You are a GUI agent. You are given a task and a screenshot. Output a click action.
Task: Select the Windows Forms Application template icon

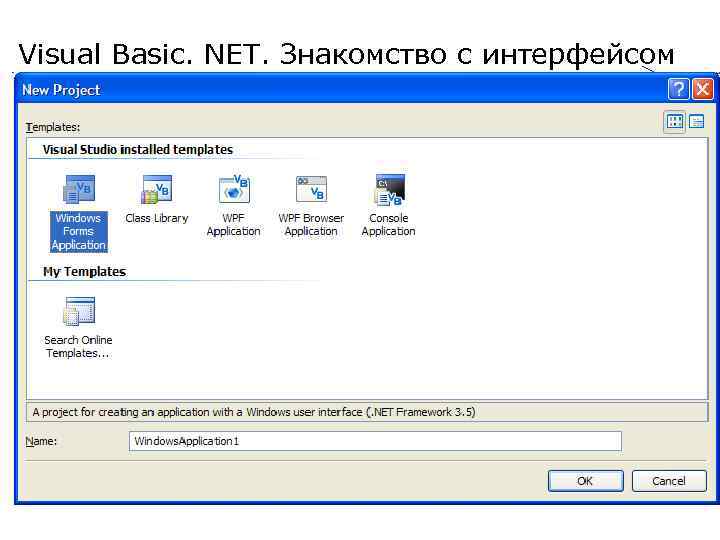coord(79,189)
